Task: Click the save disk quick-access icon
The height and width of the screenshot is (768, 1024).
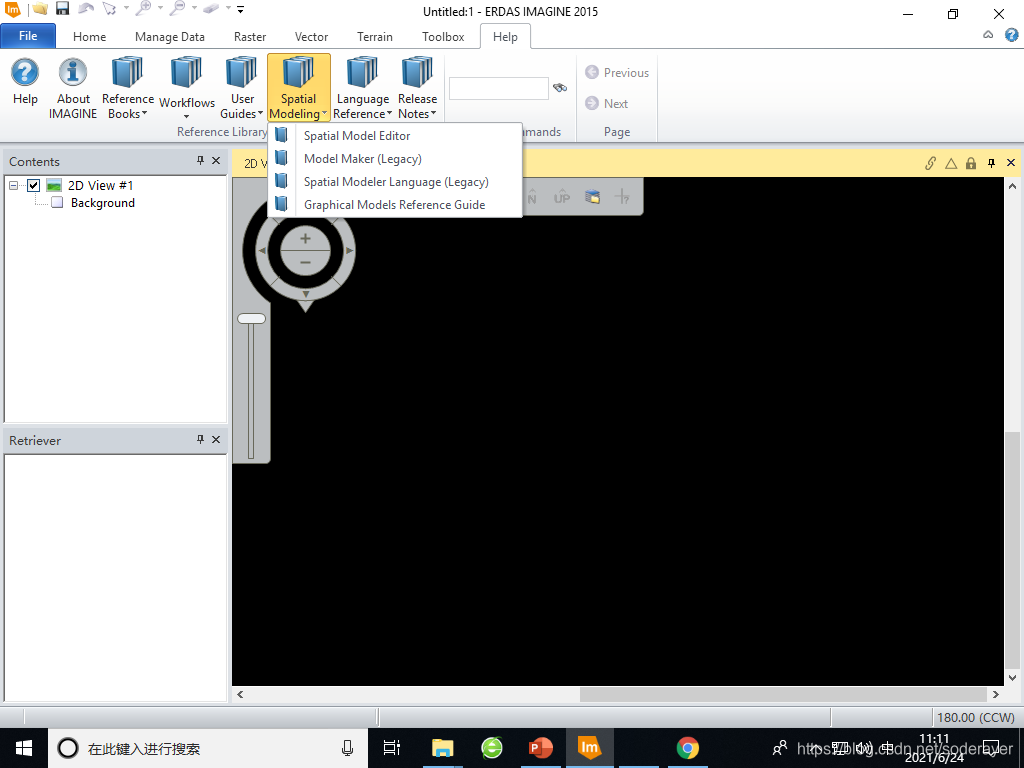Action: (x=62, y=8)
